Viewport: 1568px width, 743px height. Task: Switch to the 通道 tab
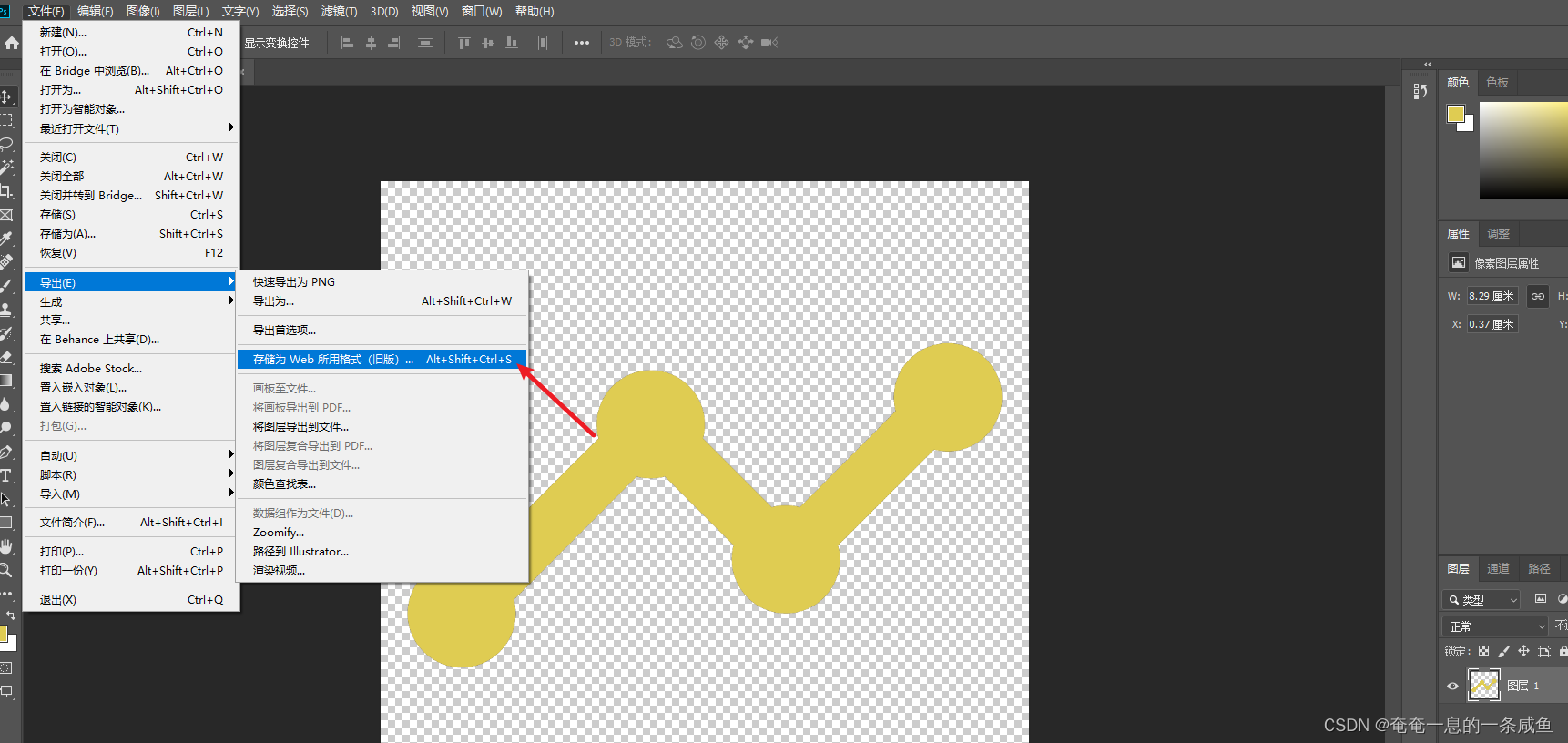pos(1498,568)
